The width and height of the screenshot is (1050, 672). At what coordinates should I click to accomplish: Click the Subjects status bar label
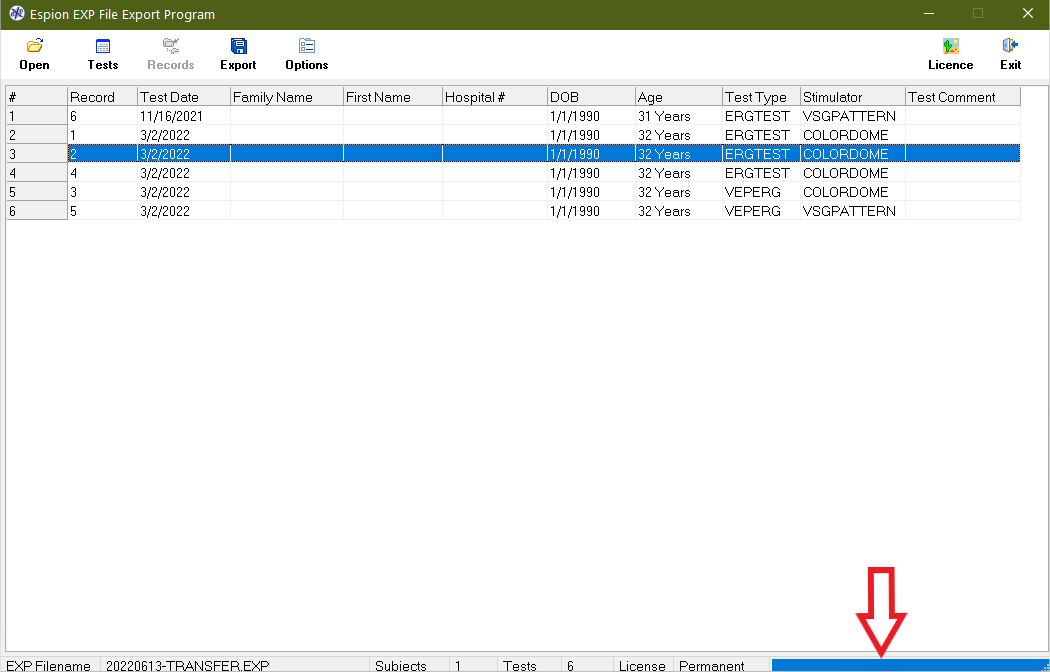click(x=400, y=666)
